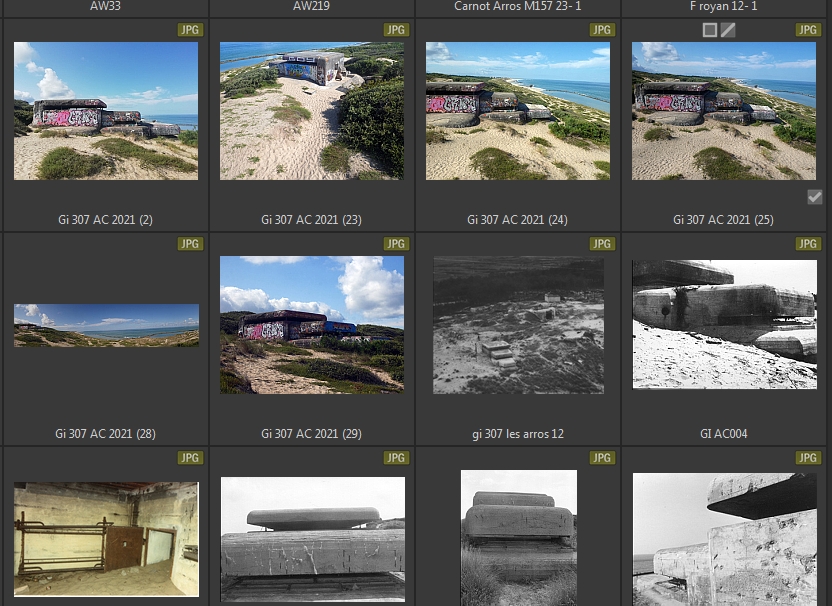Choose the Gi 307 AC 2021 (29) photo
Image resolution: width=832 pixels, height=606 pixels.
click(312, 324)
